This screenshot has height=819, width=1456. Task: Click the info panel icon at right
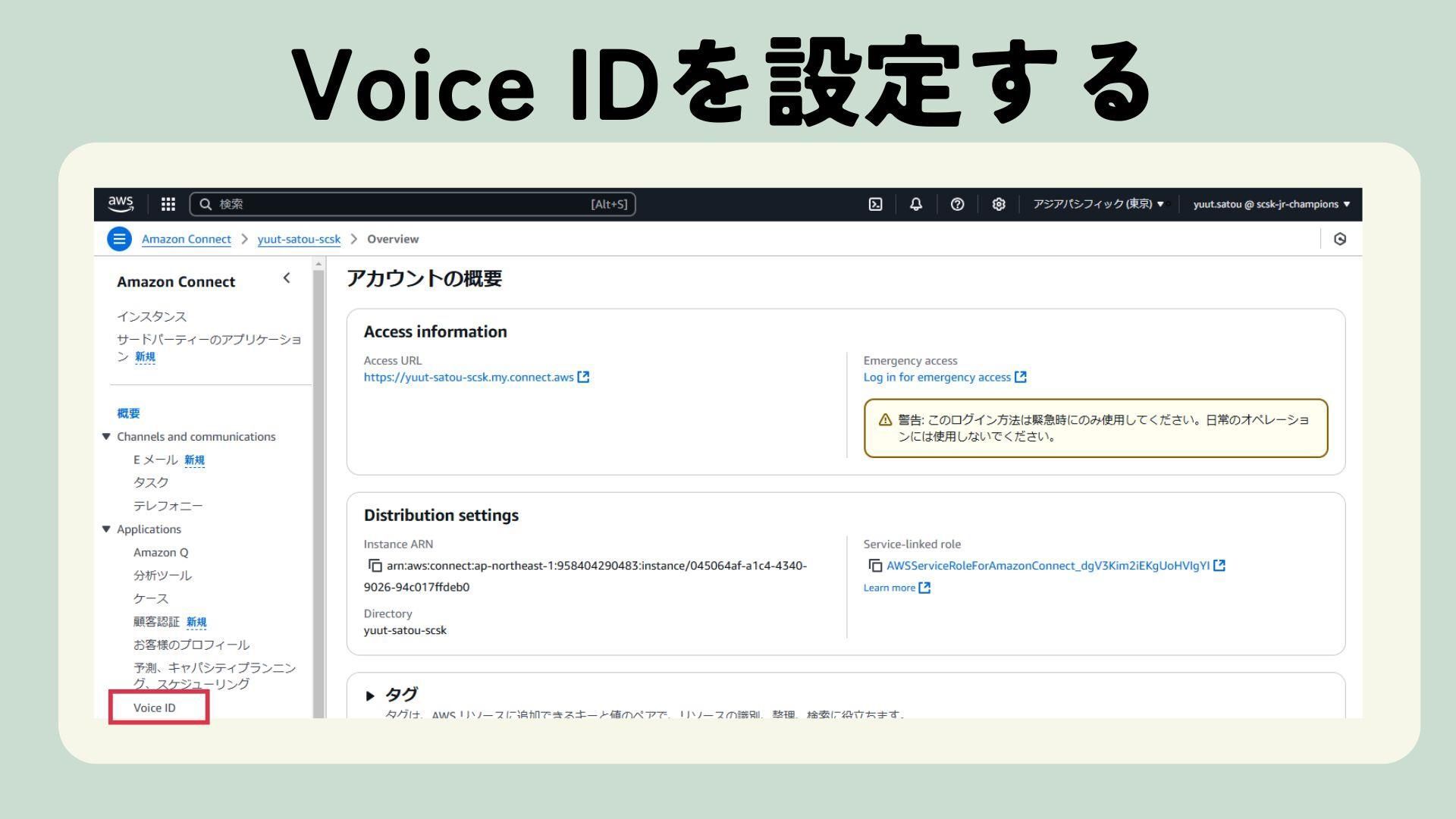[x=1340, y=239]
